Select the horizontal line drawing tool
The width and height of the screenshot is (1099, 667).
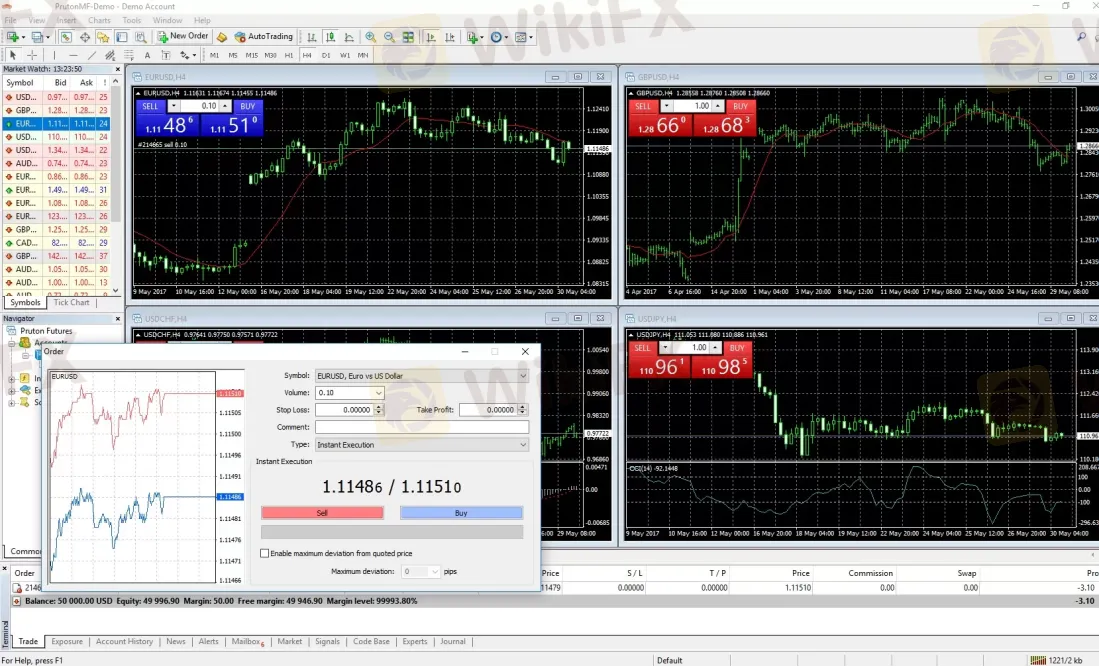pyautogui.click(x=72, y=55)
